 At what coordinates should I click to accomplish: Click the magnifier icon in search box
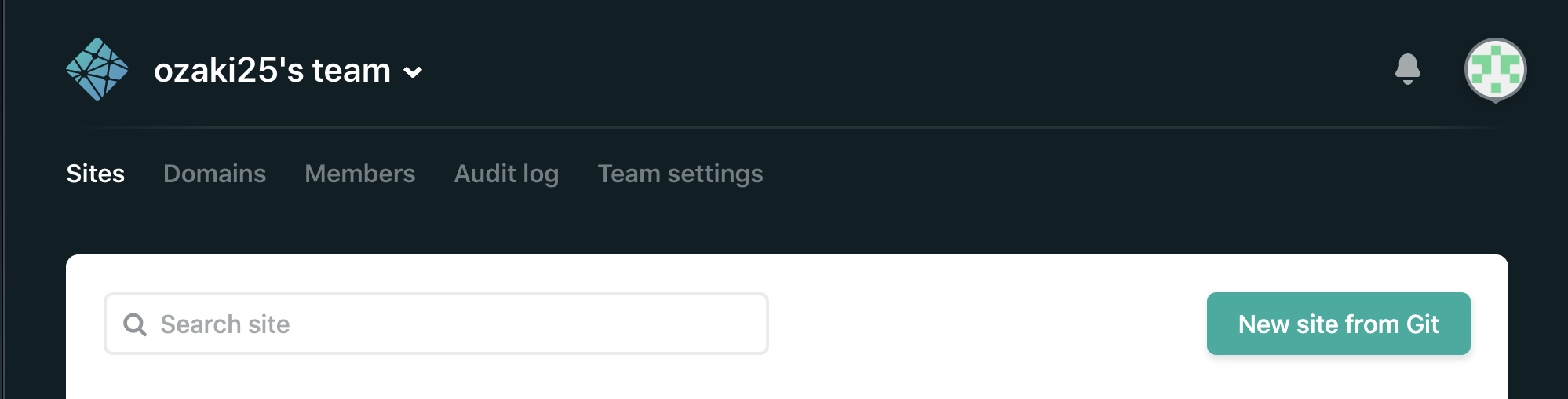(135, 324)
